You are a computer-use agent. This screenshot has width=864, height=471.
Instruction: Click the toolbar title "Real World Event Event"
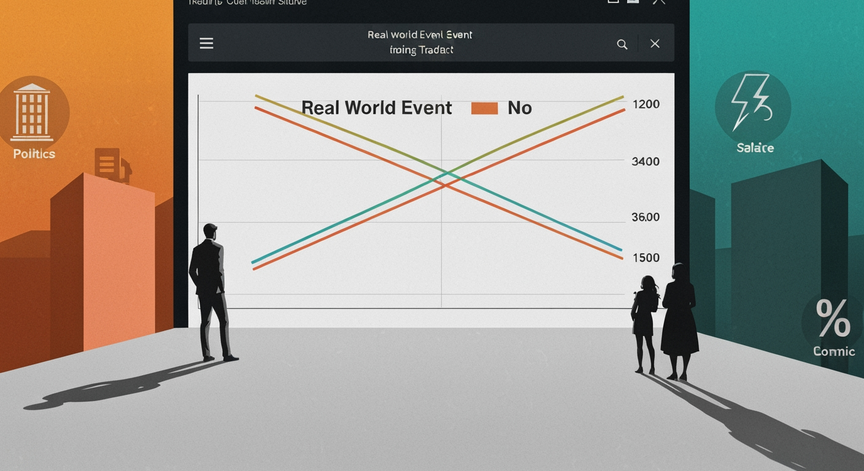(420, 35)
